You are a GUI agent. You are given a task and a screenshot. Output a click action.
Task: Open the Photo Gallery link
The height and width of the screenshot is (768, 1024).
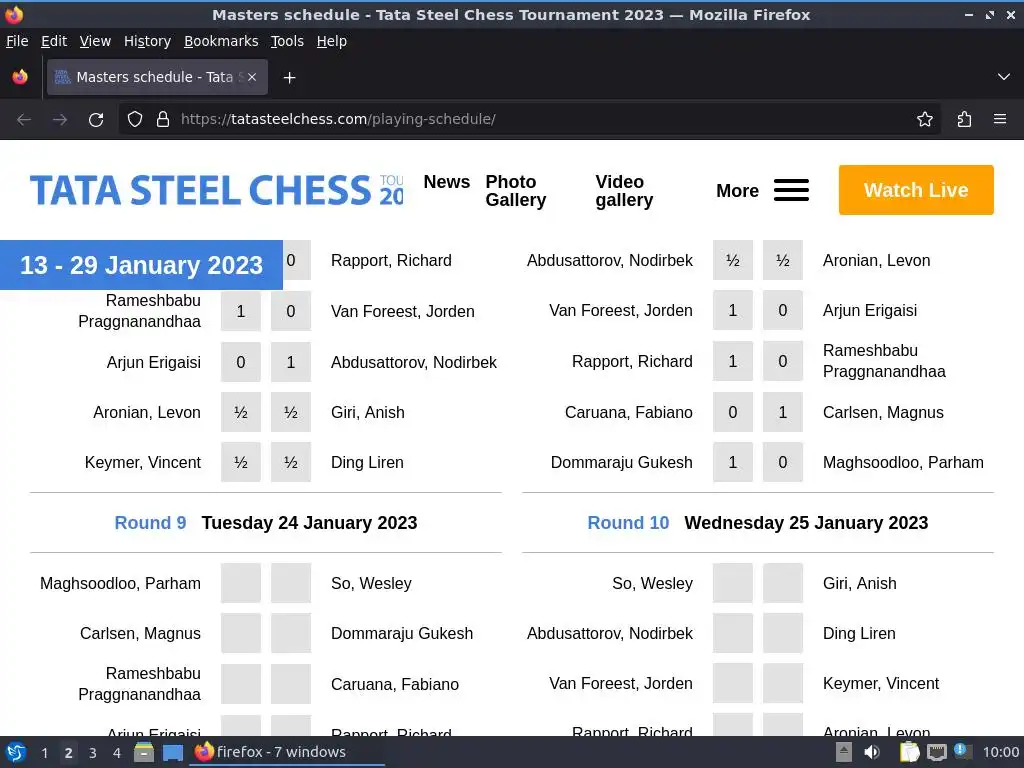click(515, 191)
